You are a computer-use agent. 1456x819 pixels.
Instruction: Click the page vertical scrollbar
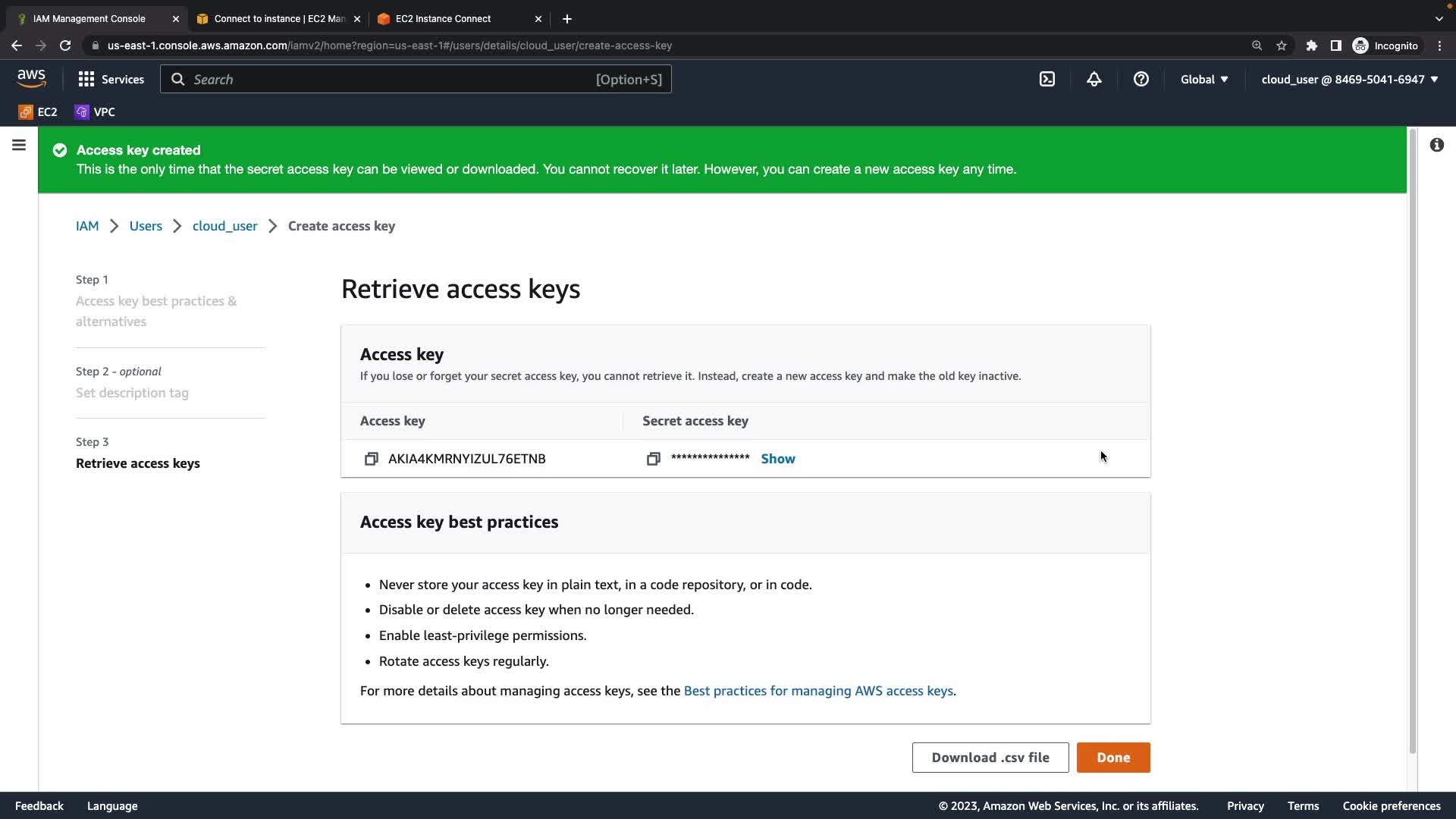coord(1412,440)
